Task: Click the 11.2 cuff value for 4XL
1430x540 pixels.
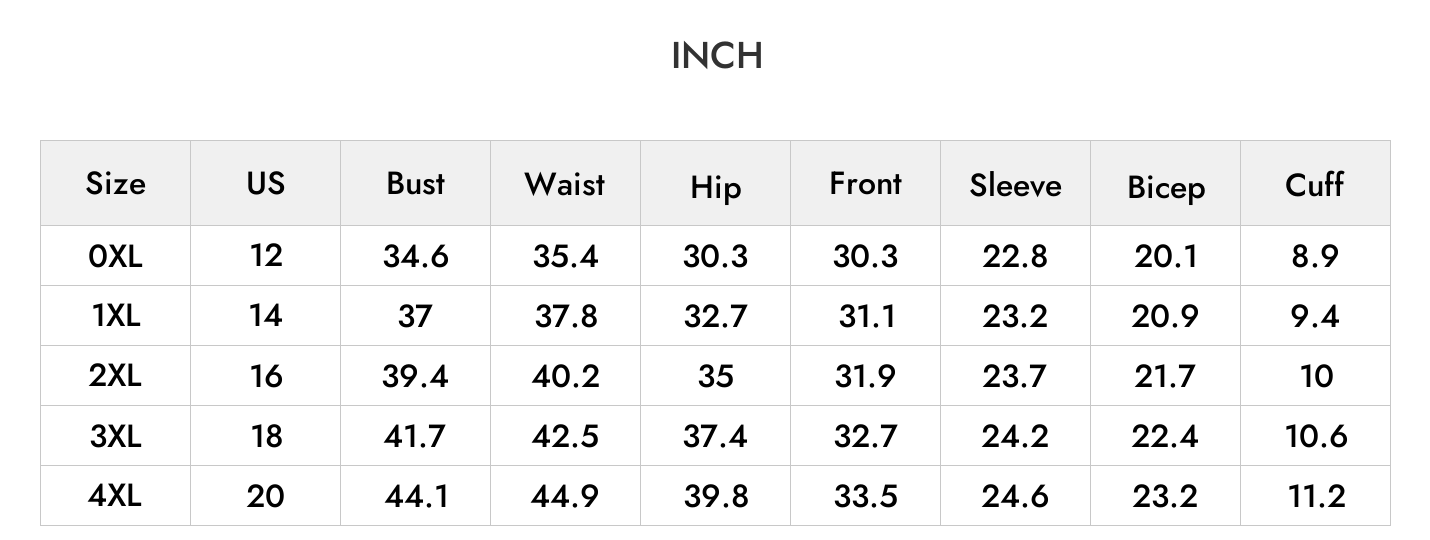Action: tap(1316, 496)
